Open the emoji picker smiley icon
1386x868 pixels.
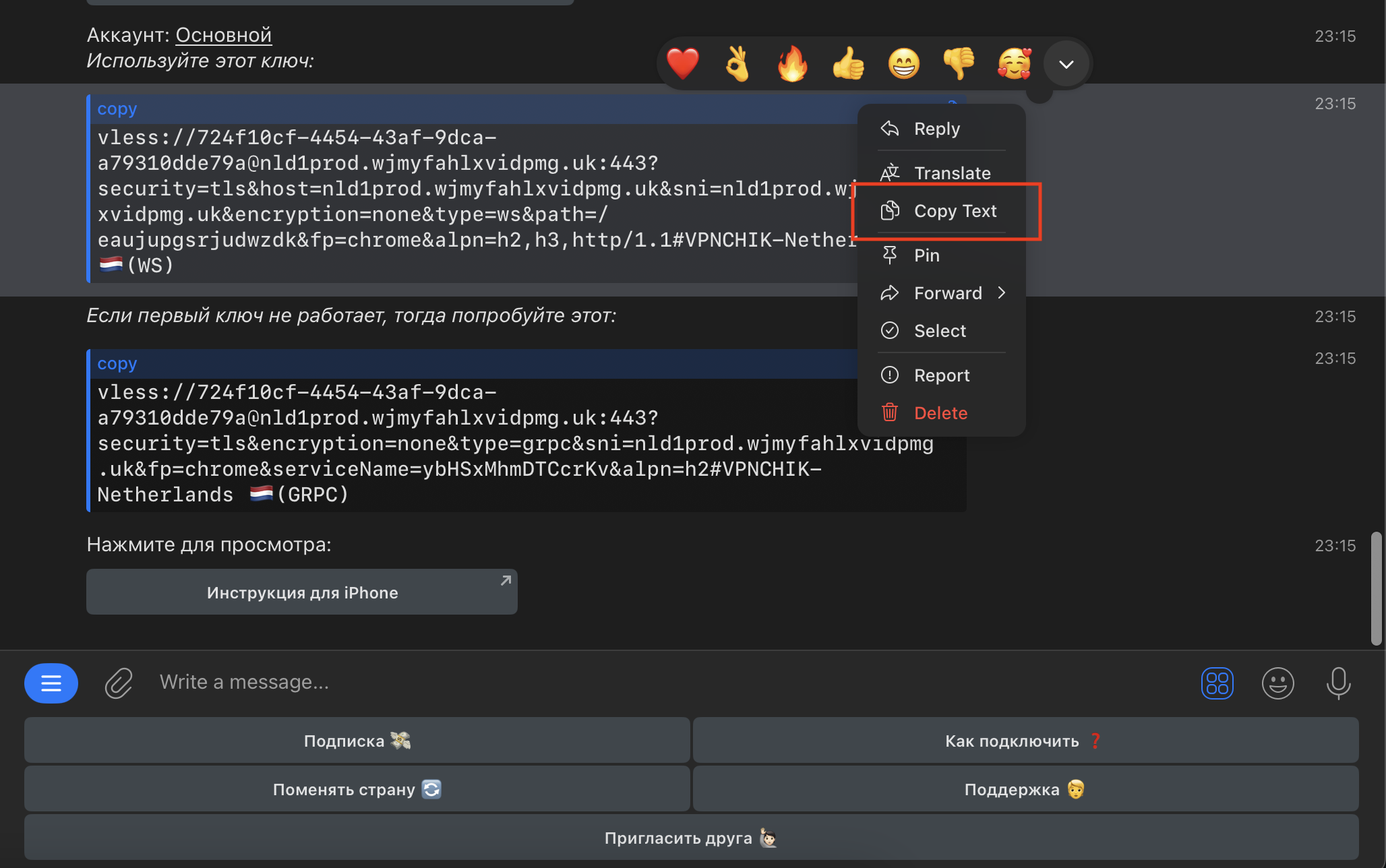[x=1277, y=683]
